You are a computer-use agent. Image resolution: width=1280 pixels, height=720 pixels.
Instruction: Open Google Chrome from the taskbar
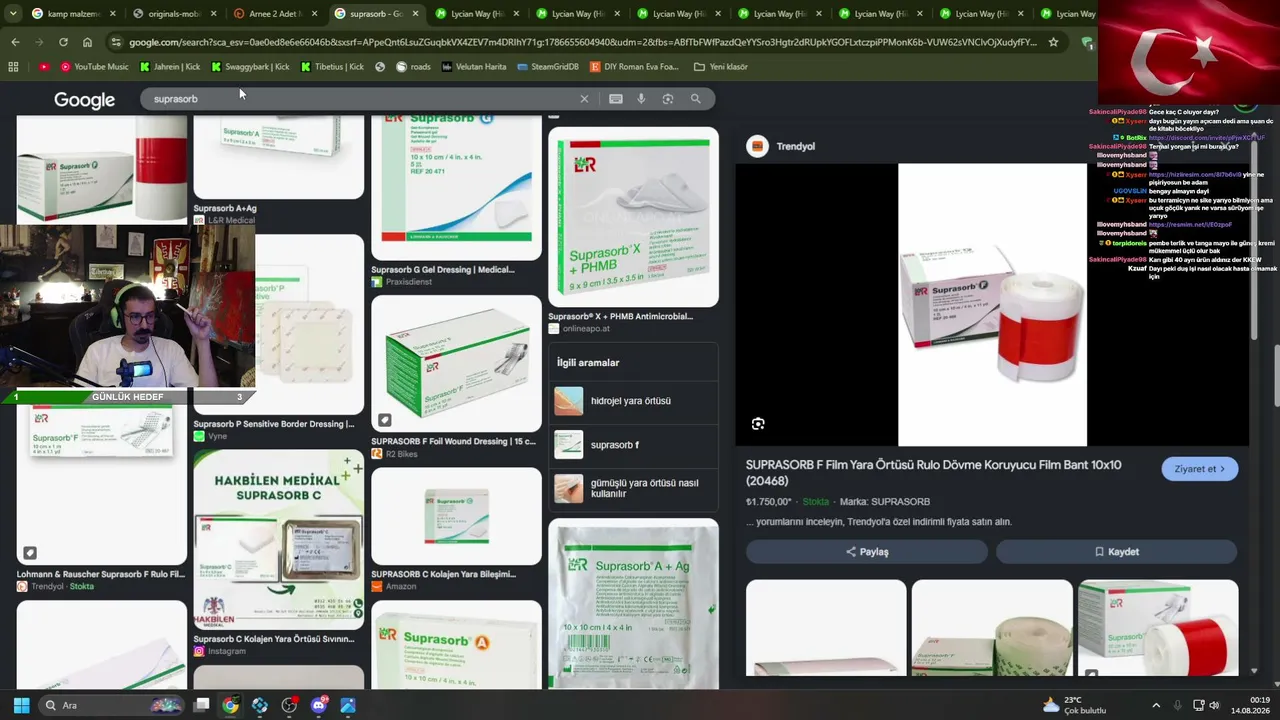(230, 705)
